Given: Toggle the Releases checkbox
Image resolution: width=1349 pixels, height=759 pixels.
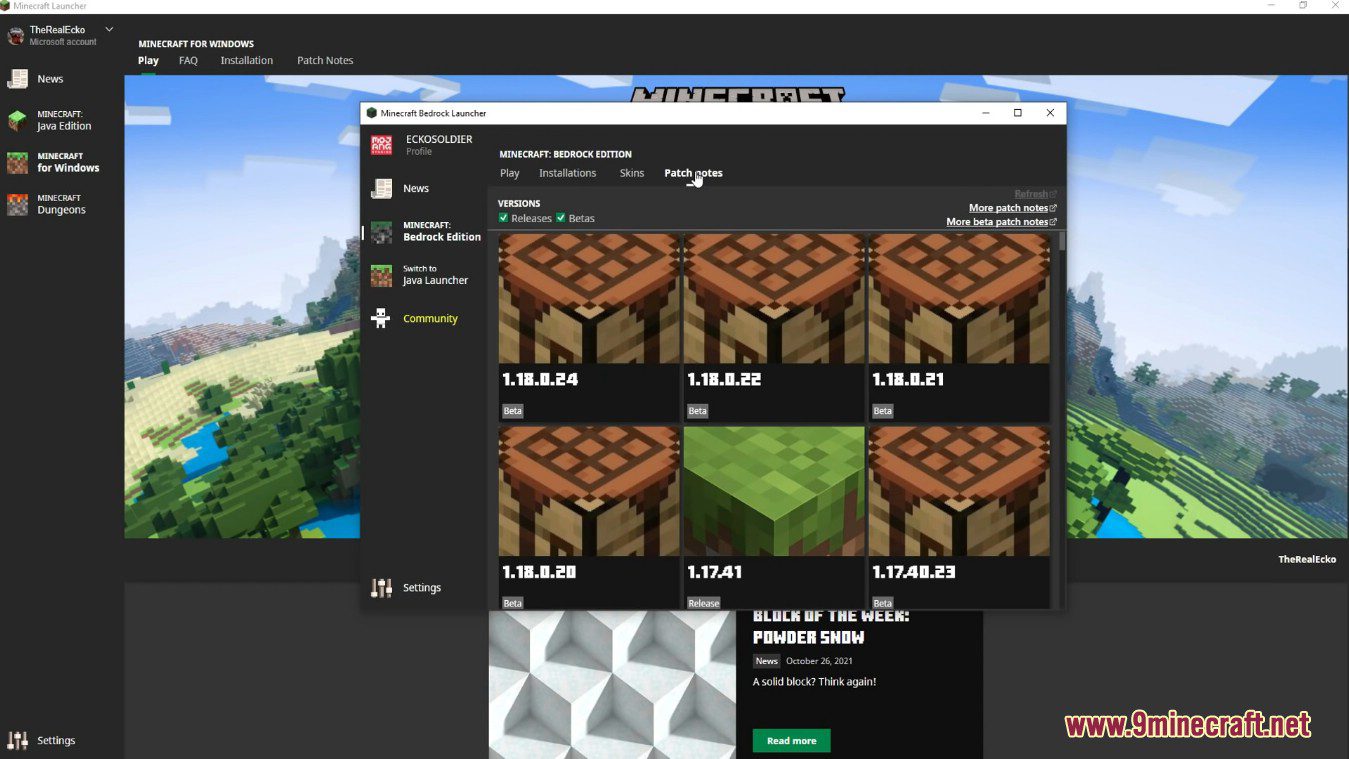Looking at the screenshot, I should (503, 218).
